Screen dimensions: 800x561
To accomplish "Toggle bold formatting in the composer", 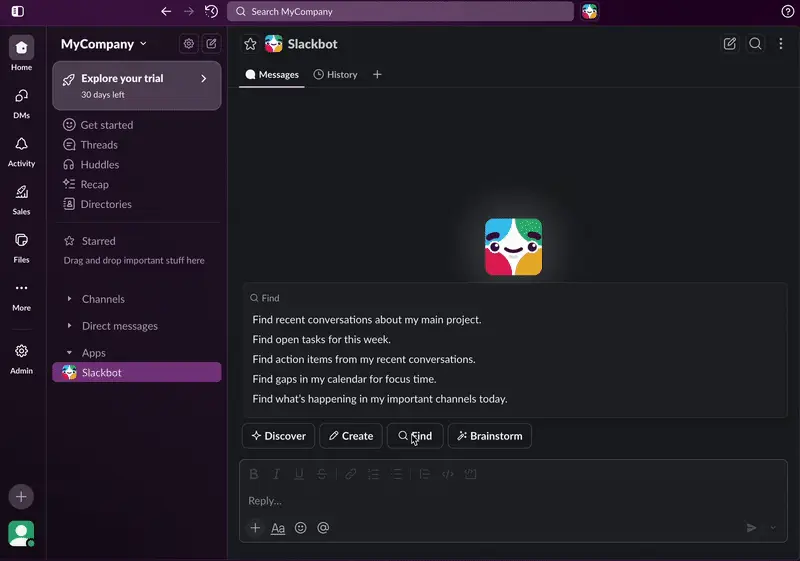I will (x=254, y=474).
